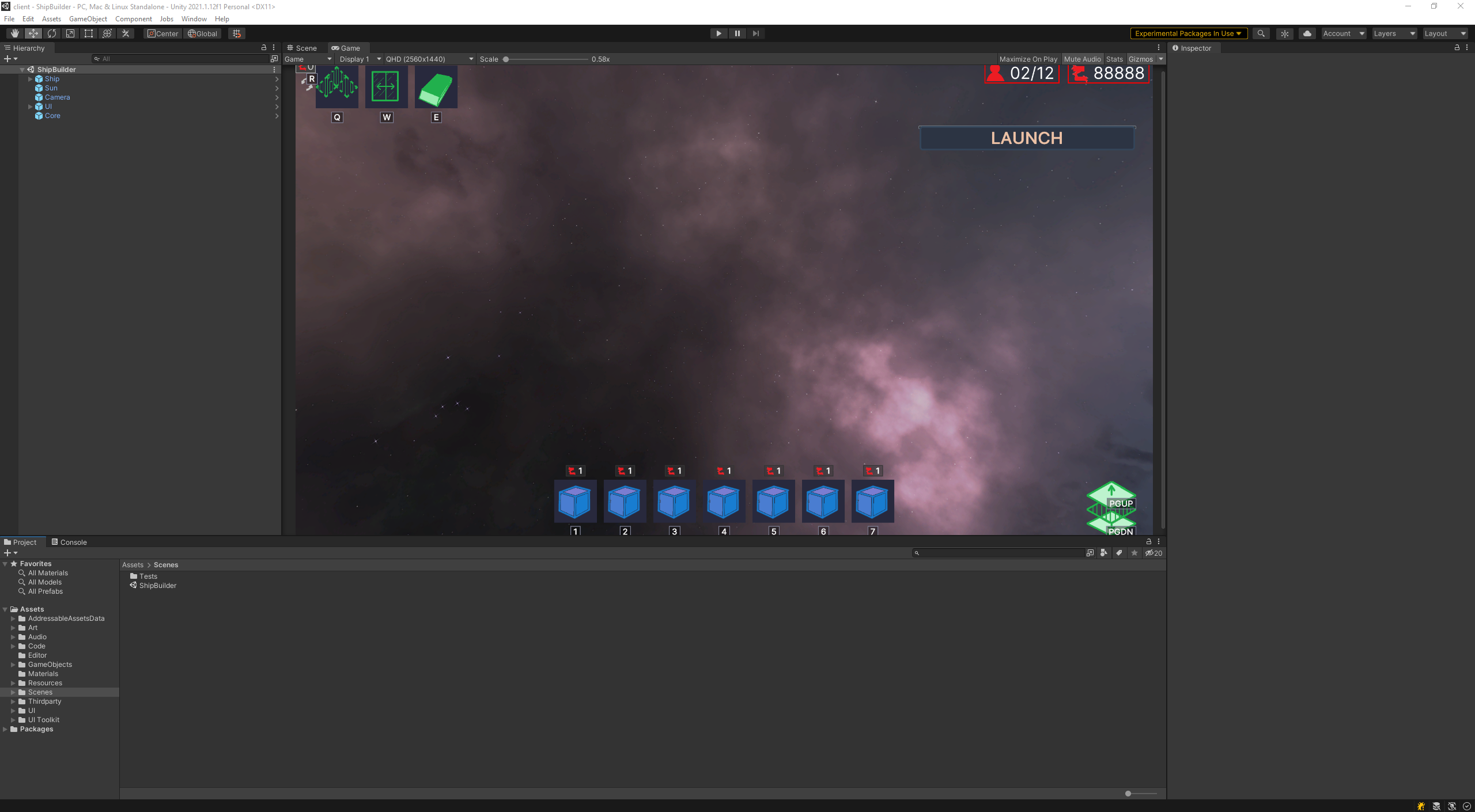Click search by type icon in Project
This screenshot has height=812, width=1475.
point(1104,553)
